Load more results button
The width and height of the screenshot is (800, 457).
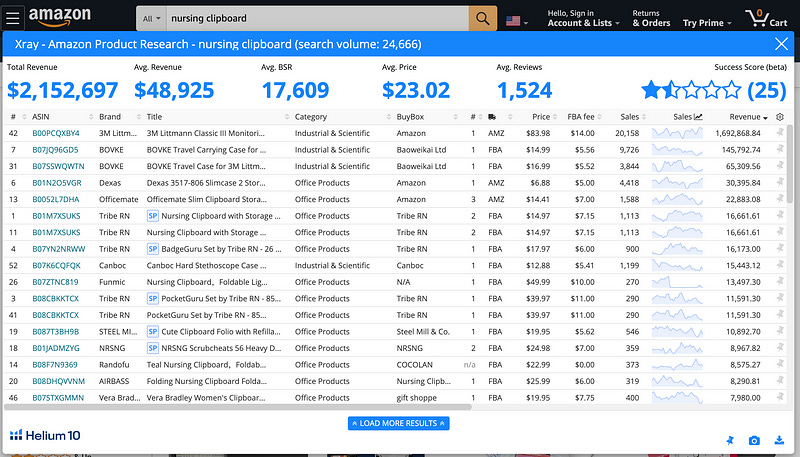398,423
